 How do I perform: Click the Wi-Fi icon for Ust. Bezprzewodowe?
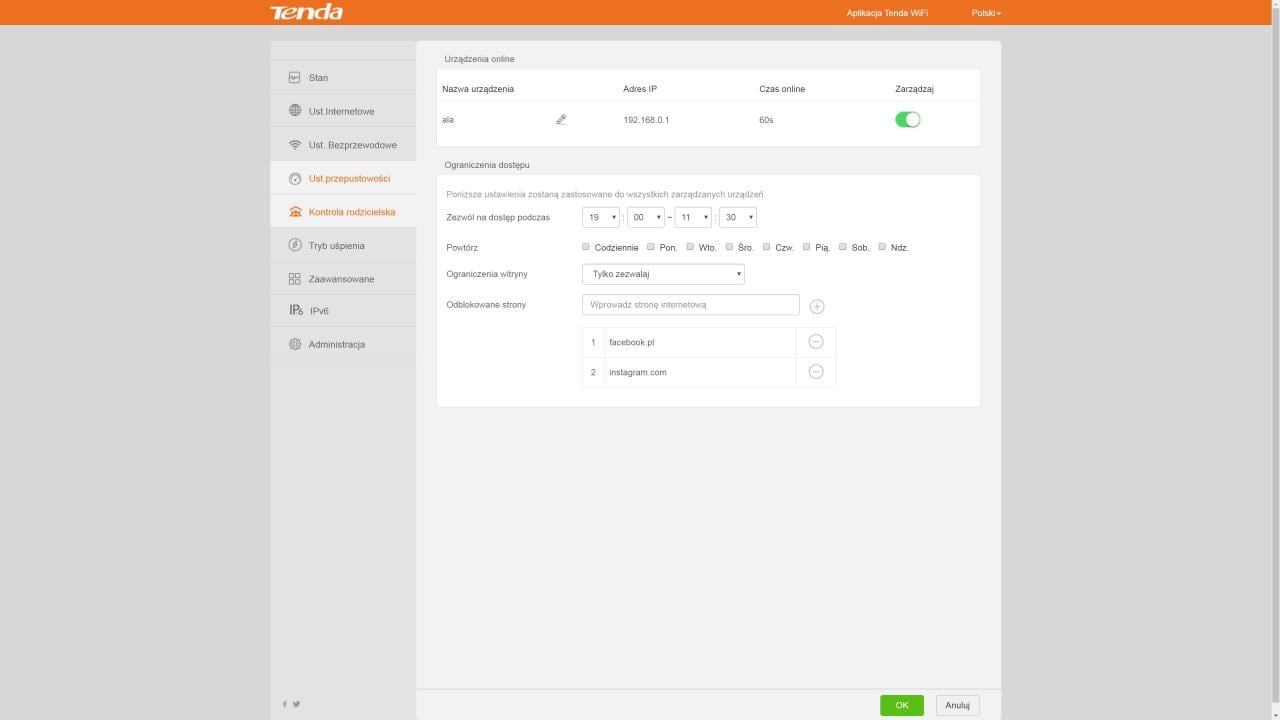pyautogui.click(x=294, y=145)
